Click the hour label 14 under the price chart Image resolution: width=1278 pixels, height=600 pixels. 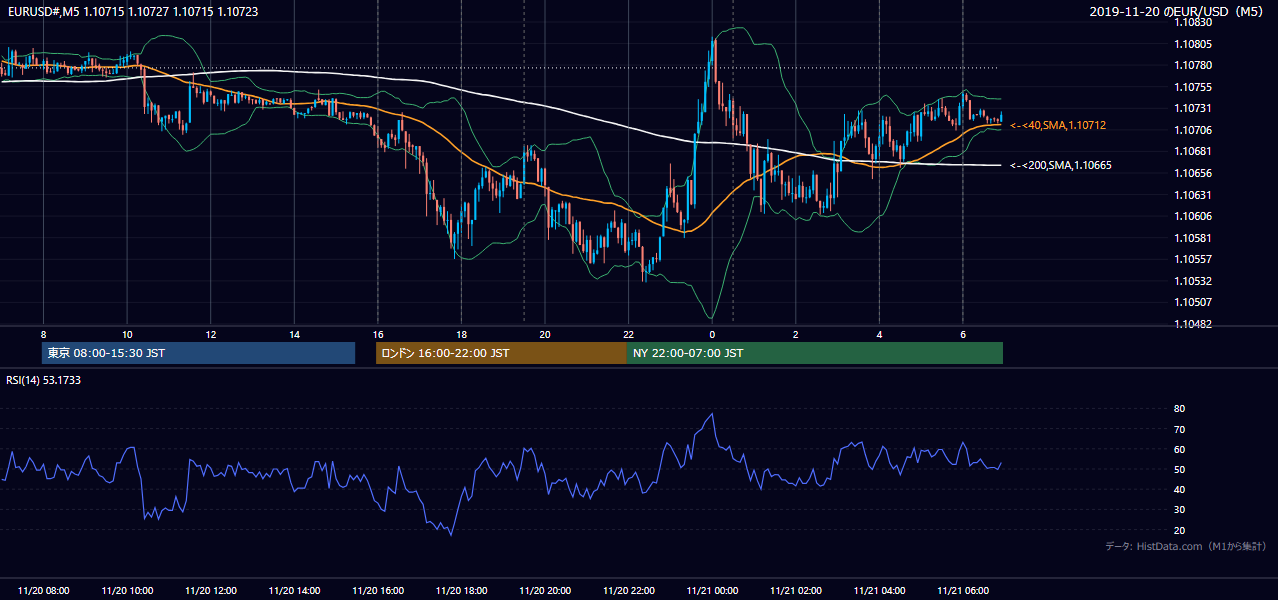[x=294, y=334]
